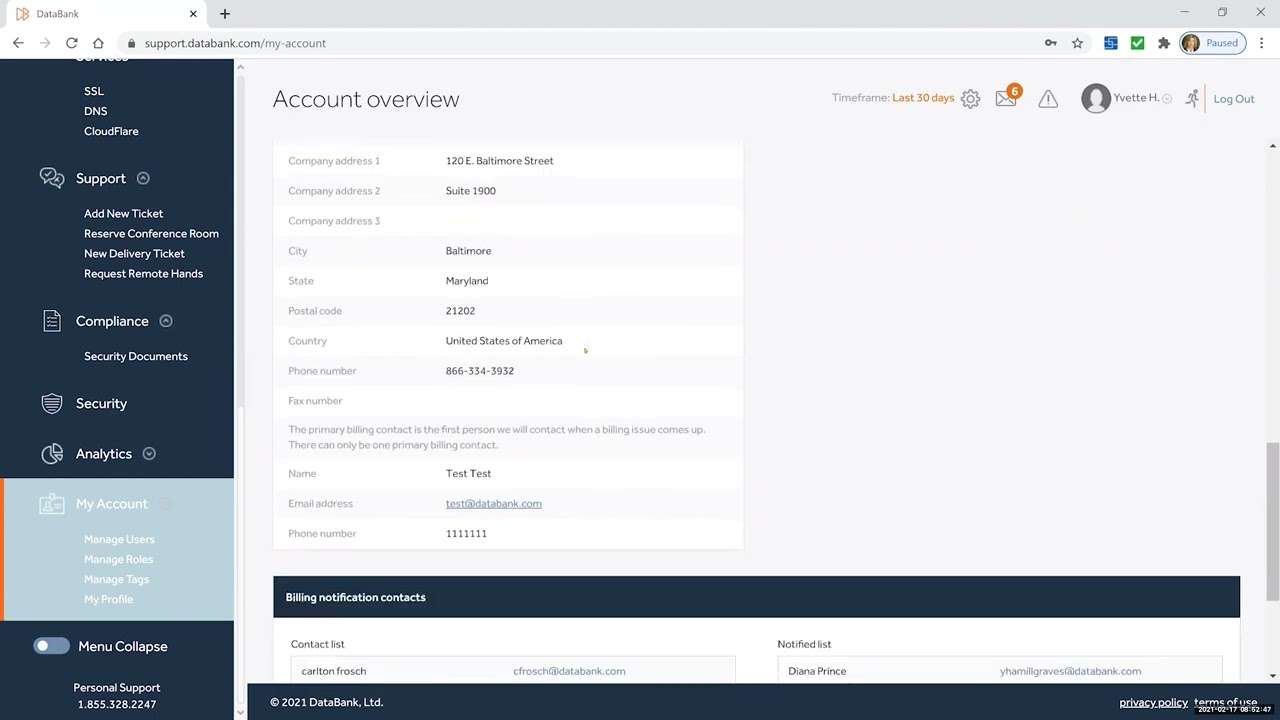Select Reserve Conference Room
Screen dimensions: 1280x720
[151, 233]
